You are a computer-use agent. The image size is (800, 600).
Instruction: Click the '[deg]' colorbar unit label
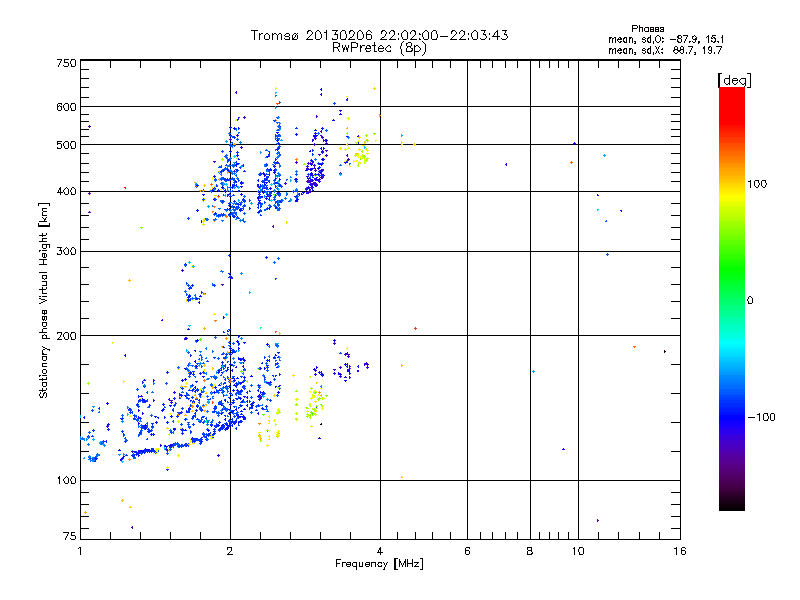pyautogui.click(x=734, y=80)
